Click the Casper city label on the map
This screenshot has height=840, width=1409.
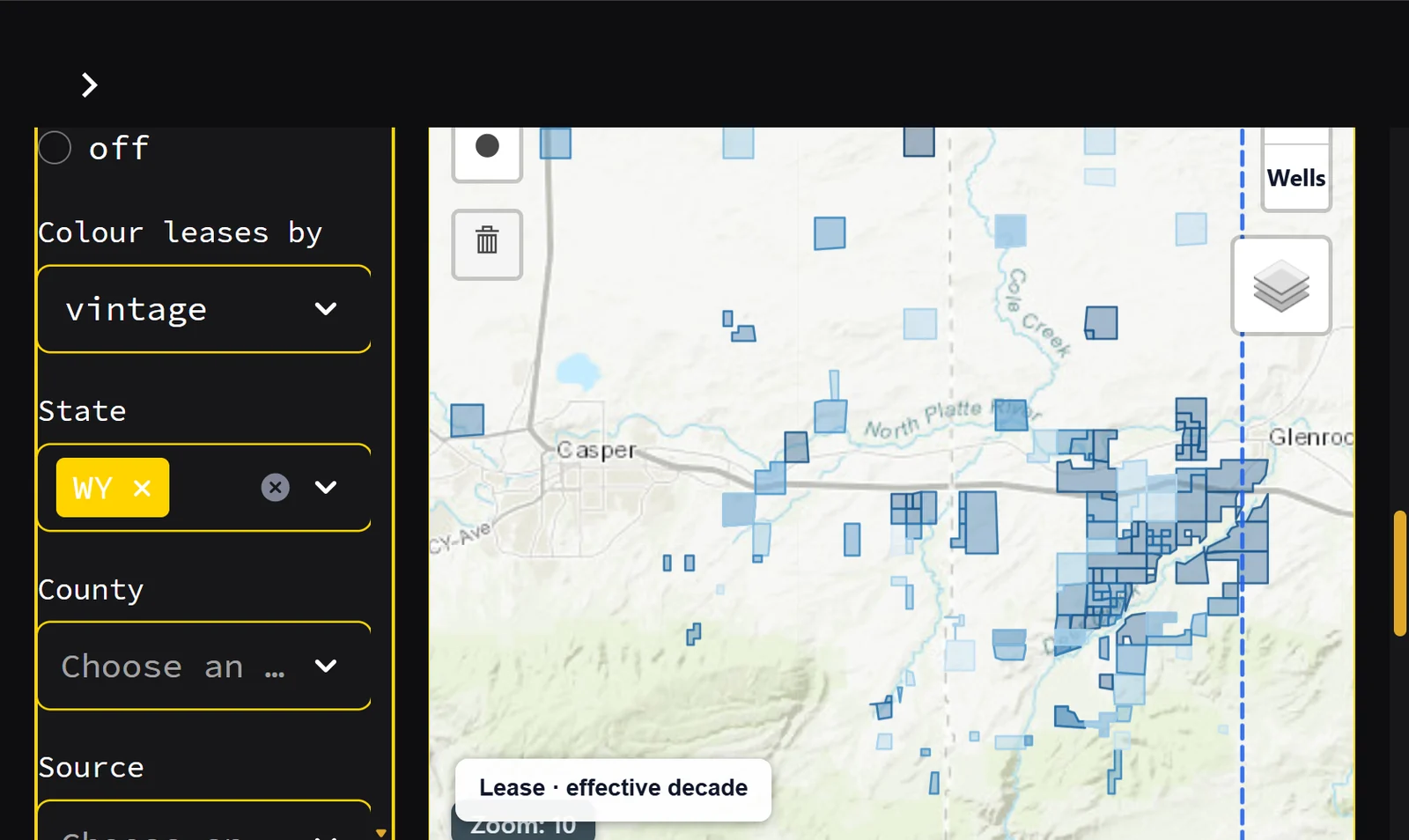pos(596,450)
